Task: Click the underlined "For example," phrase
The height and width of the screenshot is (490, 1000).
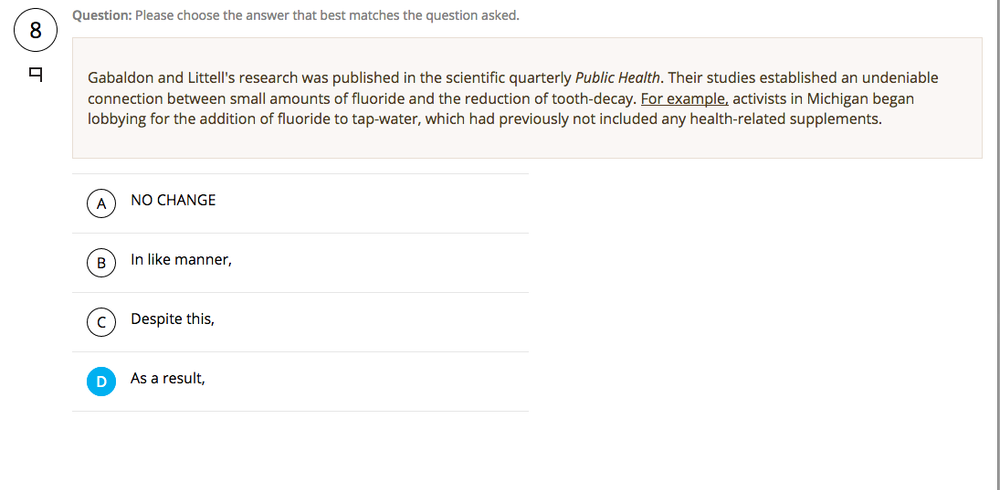Action: click(x=684, y=99)
